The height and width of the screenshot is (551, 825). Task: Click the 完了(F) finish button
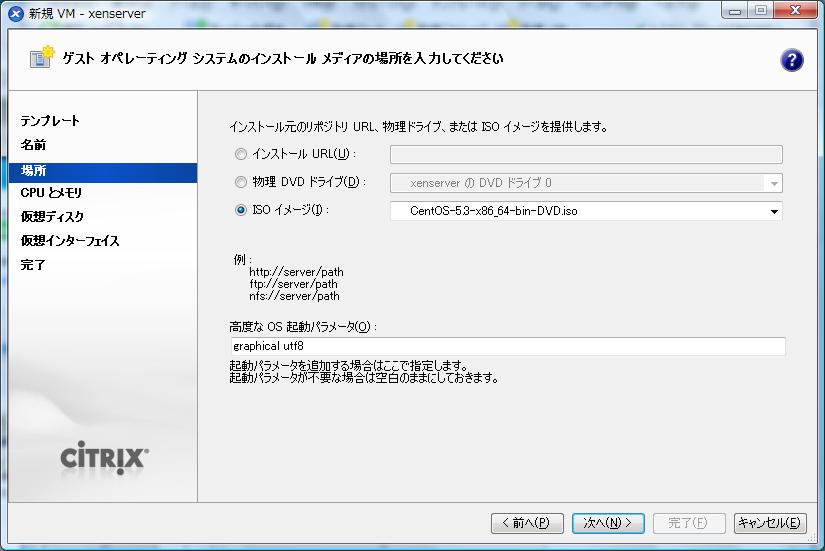pyautogui.click(x=689, y=523)
